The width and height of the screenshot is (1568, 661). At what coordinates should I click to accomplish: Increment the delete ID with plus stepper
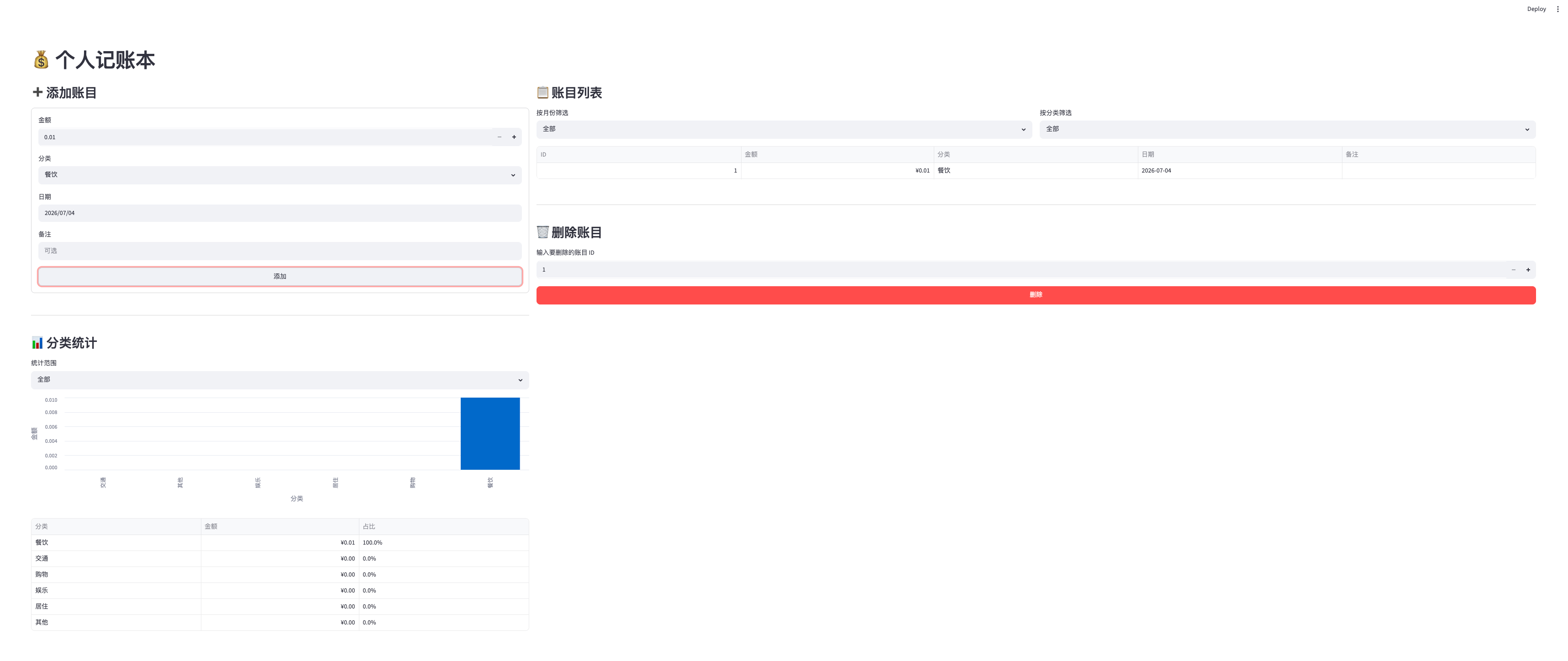pos(1528,270)
